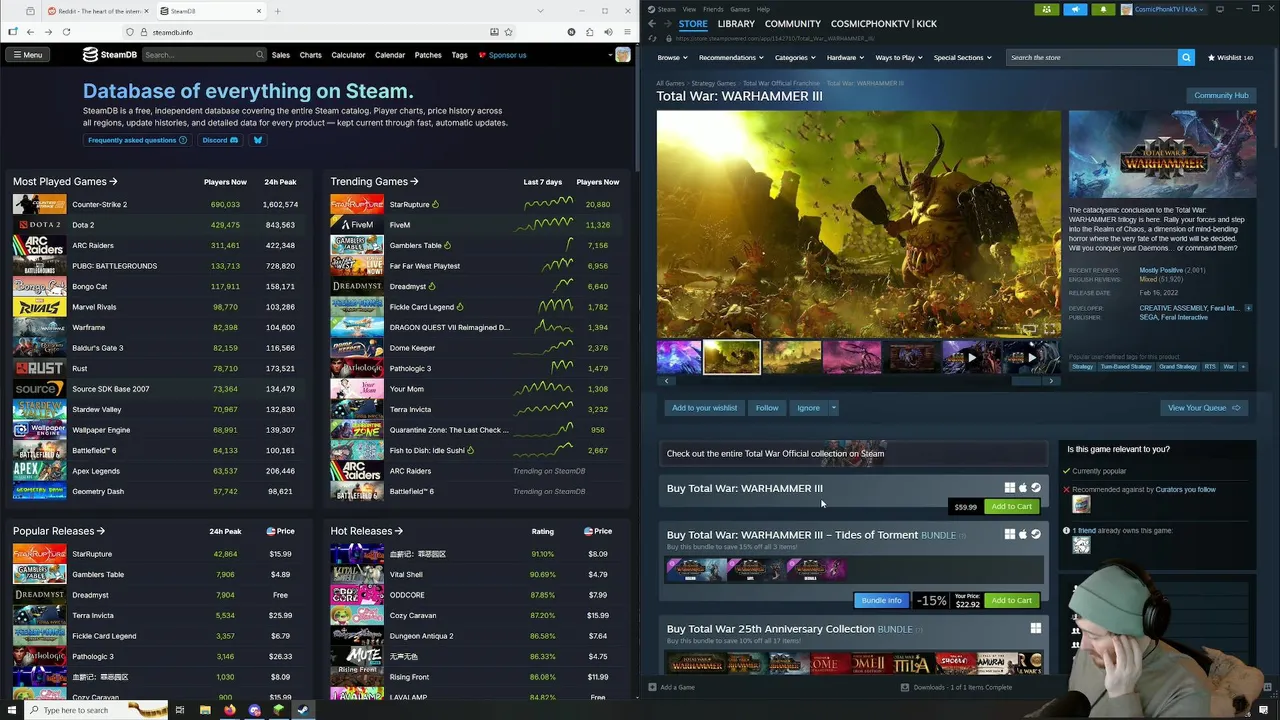Image resolution: width=1280 pixels, height=720 pixels.
Task: Click the Discord button on SteamDB
Action: tap(220, 140)
